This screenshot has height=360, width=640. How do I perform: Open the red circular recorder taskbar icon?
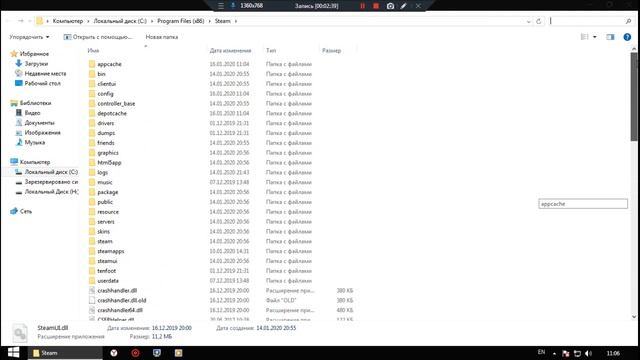[136, 353]
